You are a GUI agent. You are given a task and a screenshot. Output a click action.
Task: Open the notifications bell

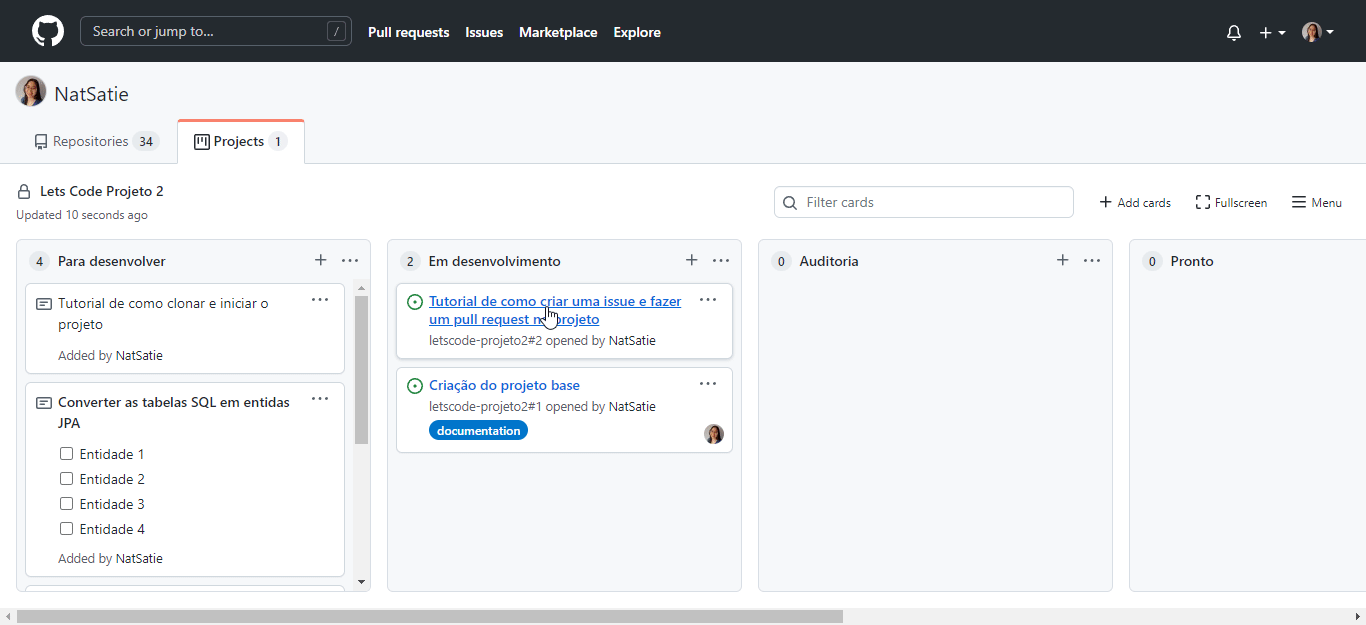coord(1234,32)
